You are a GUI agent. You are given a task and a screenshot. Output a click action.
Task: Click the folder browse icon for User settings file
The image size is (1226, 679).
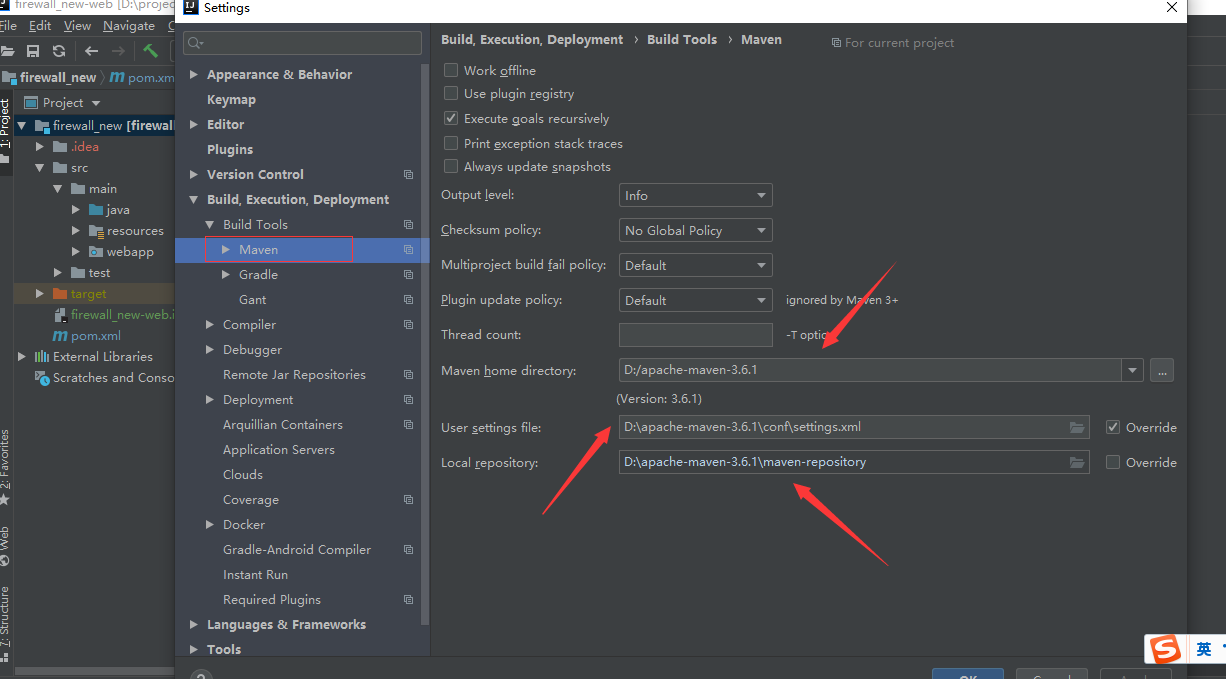[1077, 428]
